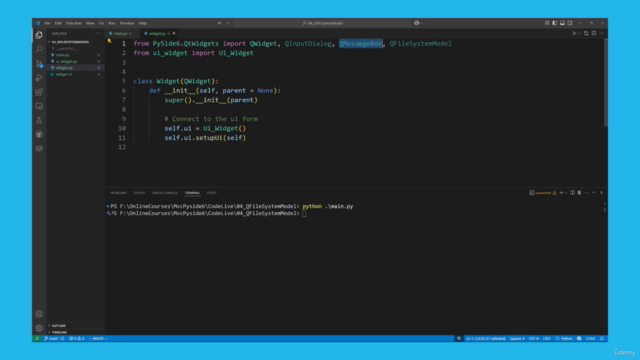Switch to the Problems panel tab
The image size is (640, 360).
pos(118,193)
